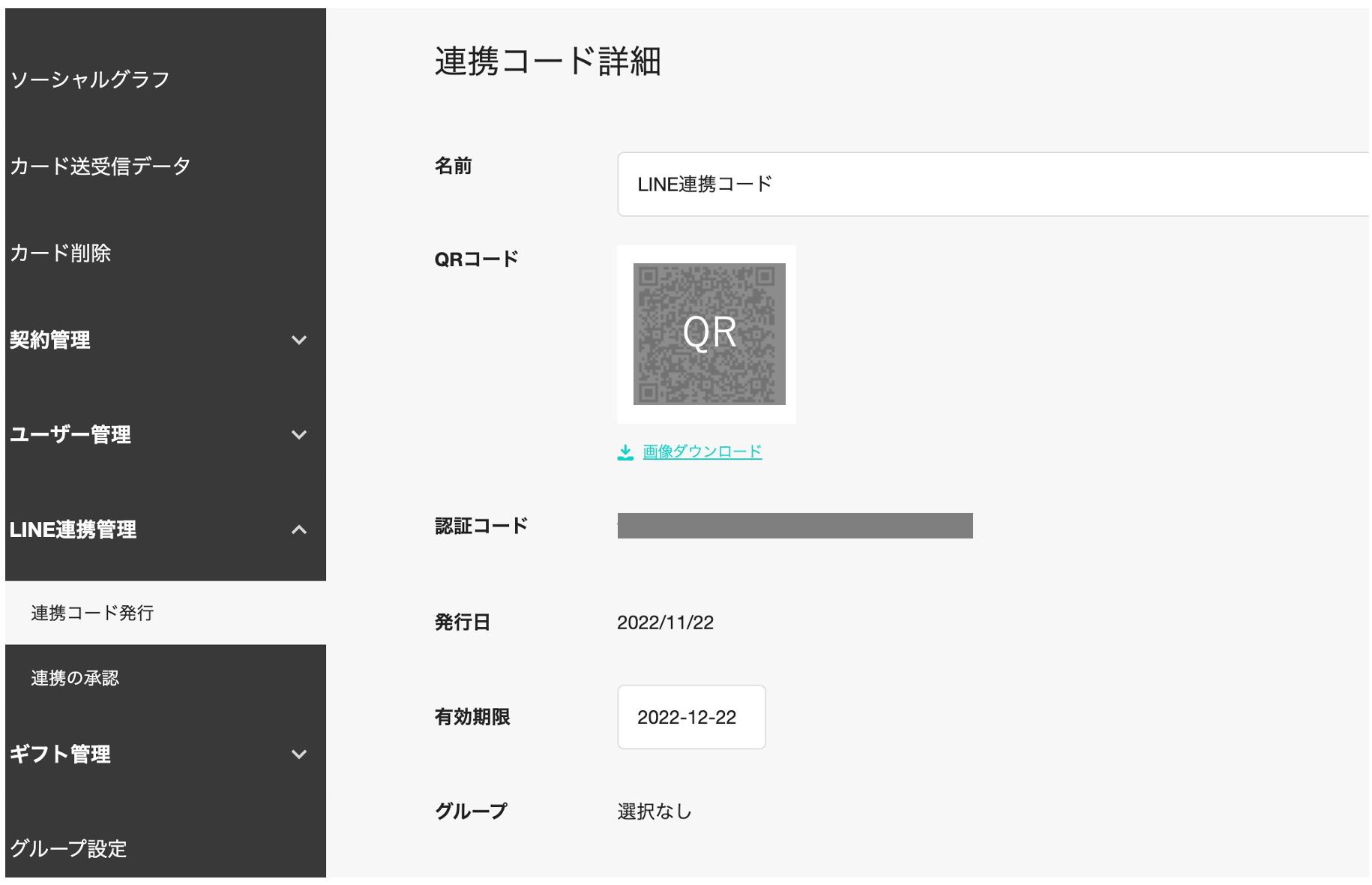The height and width of the screenshot is (885, 1372).
Task: Expand the ユーザー管理 chevron
Action: coord(299,434)
